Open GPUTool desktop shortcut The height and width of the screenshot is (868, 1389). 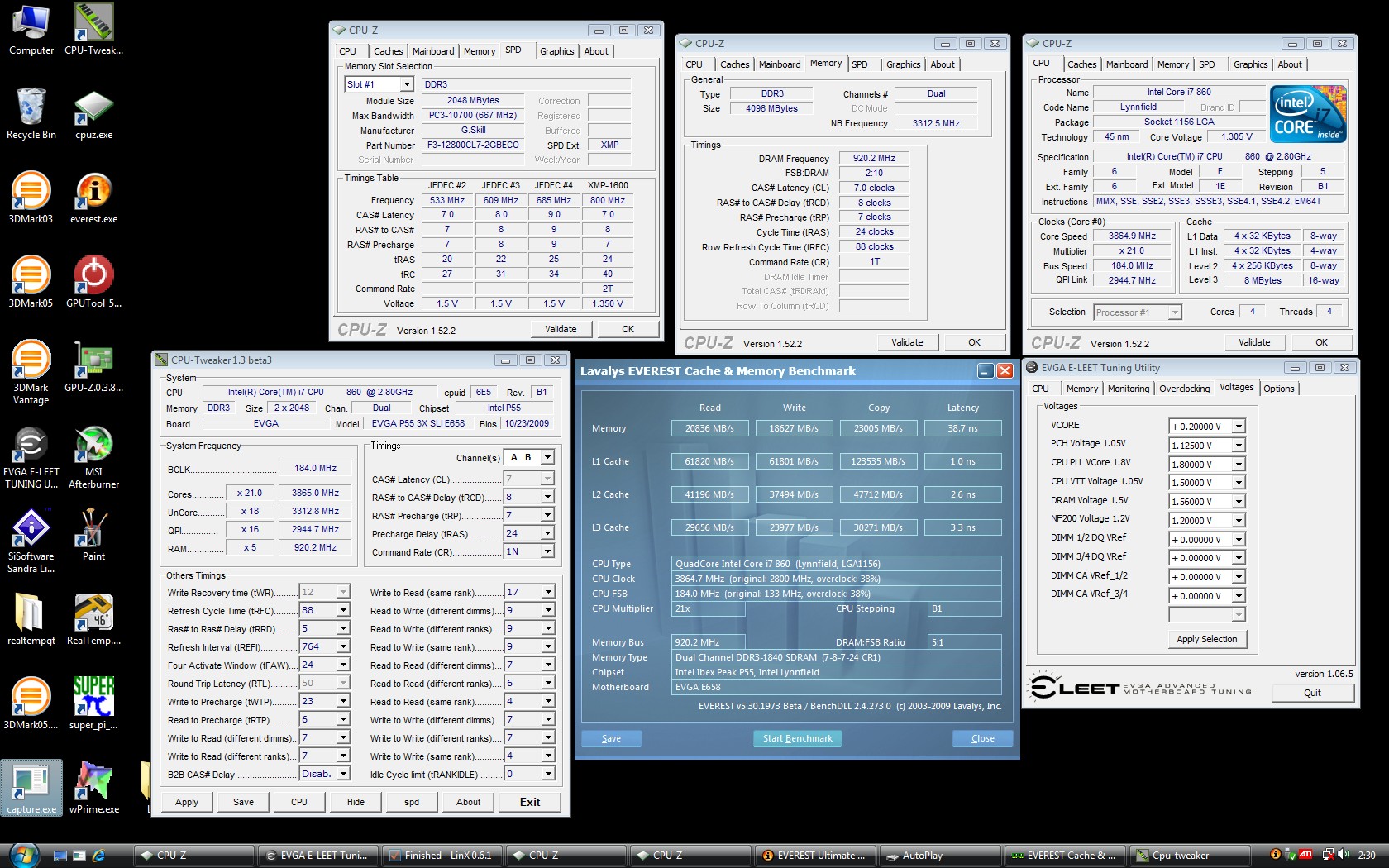[93, 283]
